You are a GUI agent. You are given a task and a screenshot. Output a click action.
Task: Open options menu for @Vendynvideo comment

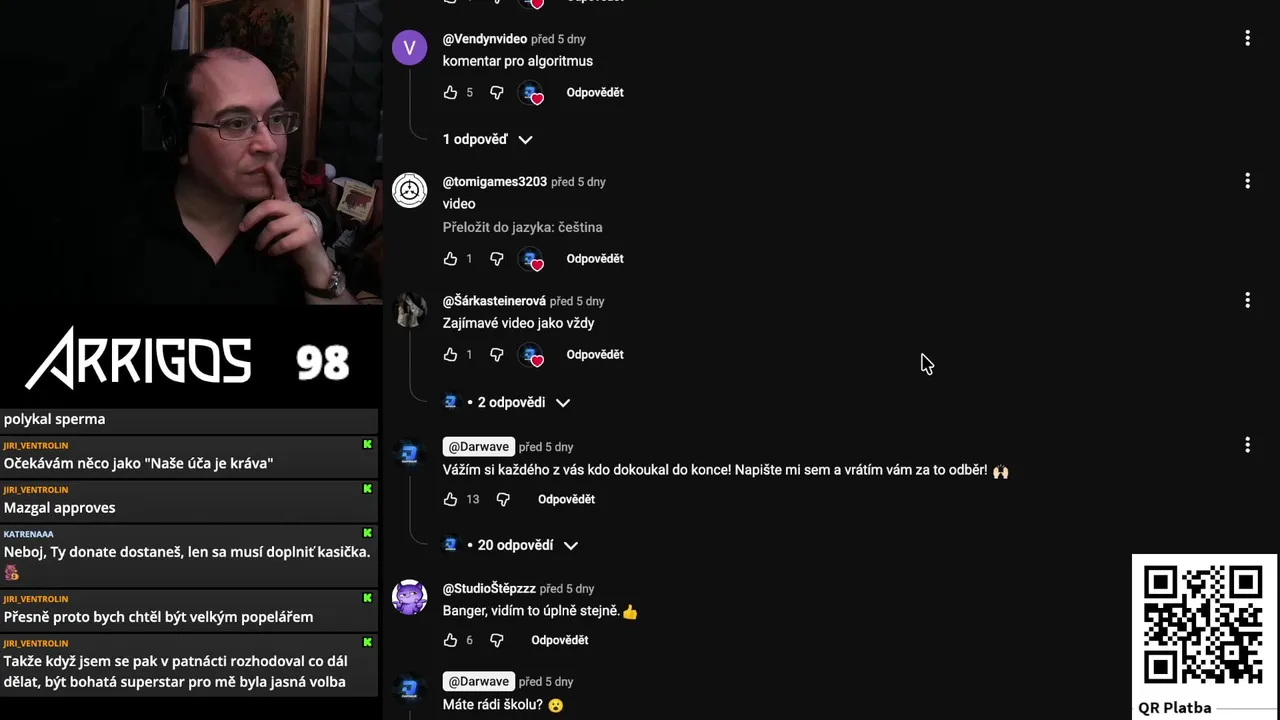tap(1247, 38)
